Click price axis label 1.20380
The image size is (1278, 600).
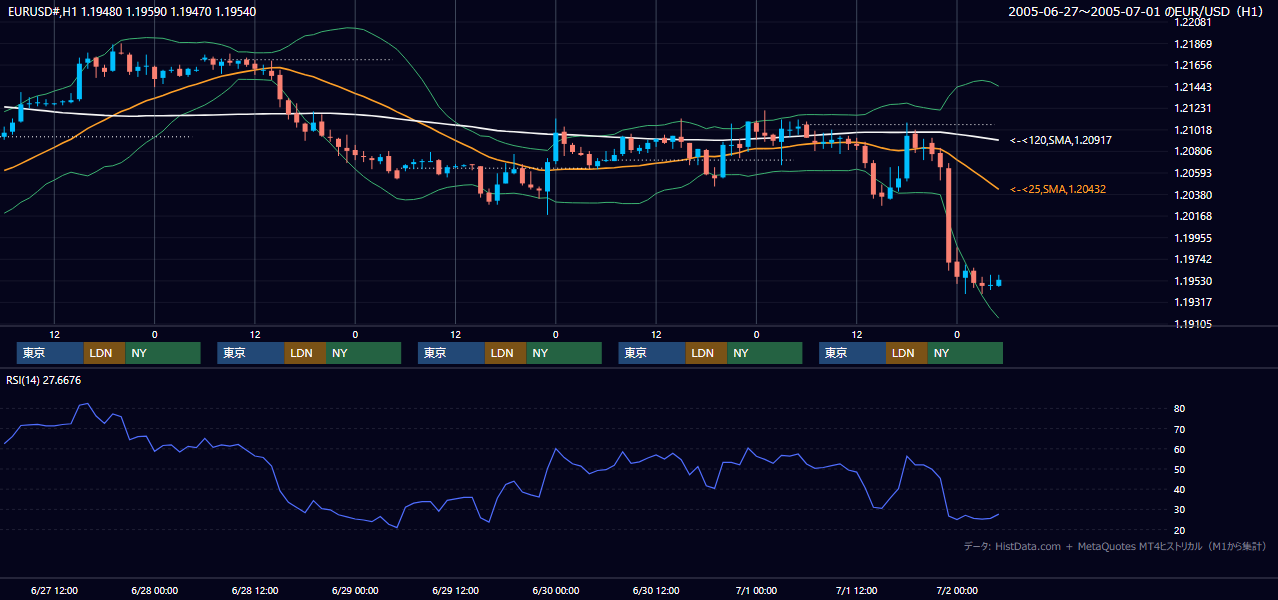point(1193,195)
